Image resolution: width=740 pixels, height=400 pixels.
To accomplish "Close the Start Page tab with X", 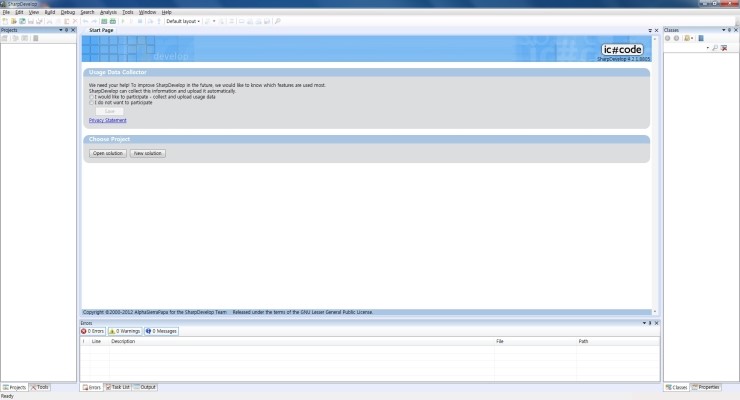I will (656, 30).
